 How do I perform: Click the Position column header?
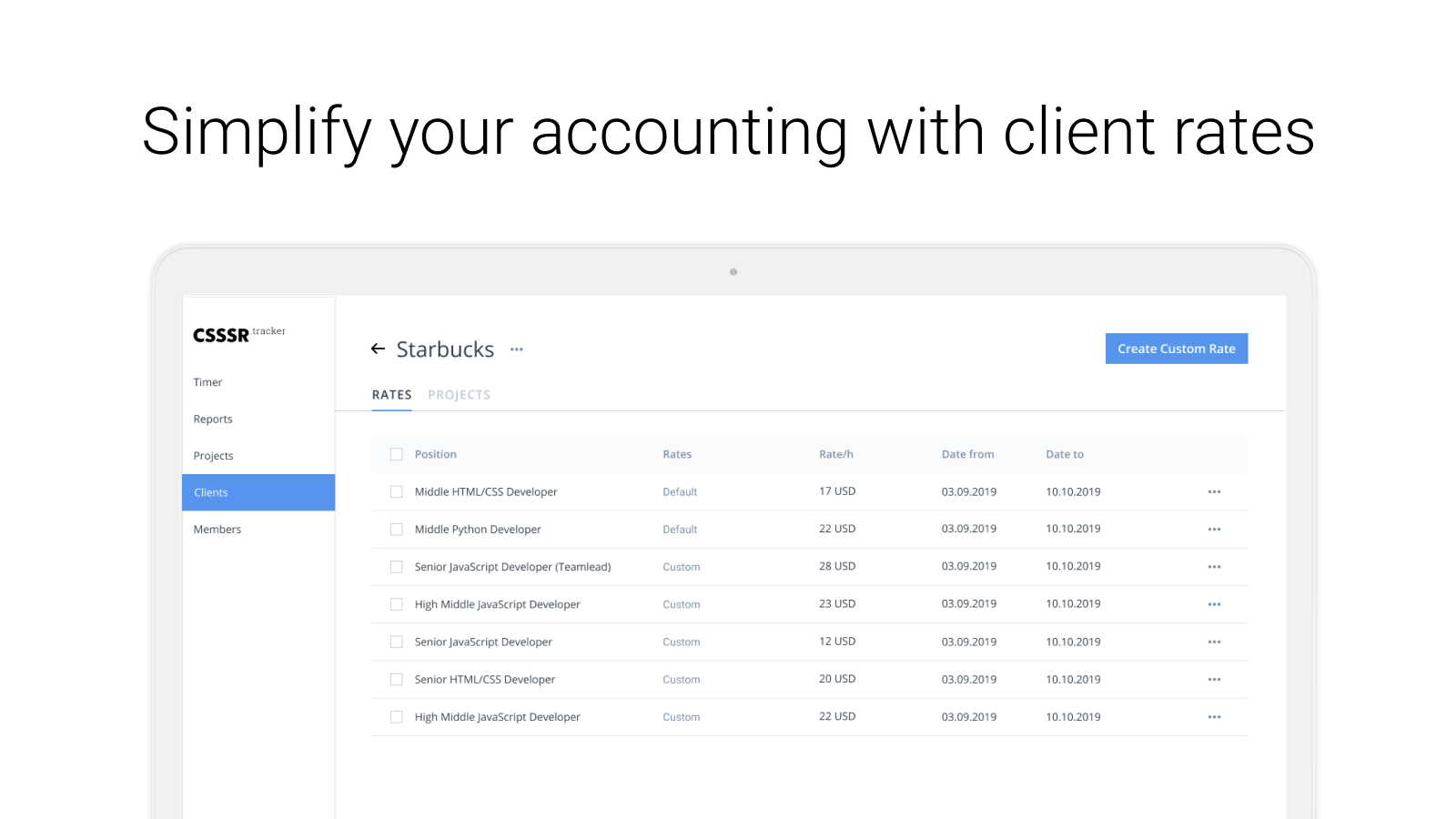point(436,454)
